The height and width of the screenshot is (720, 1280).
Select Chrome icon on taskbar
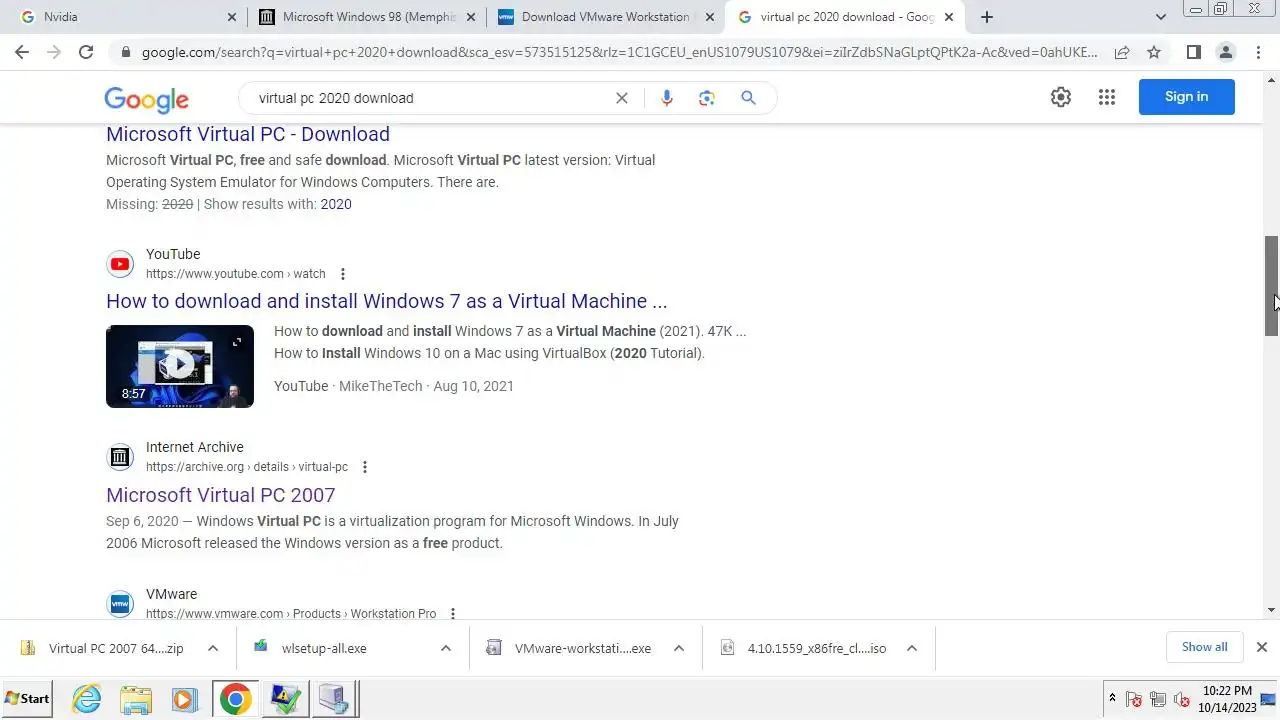point(236,699)
